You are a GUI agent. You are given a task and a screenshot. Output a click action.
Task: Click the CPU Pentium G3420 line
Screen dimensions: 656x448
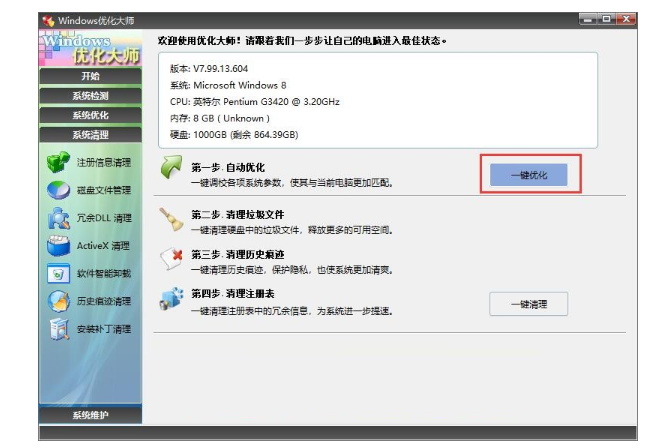255,102
